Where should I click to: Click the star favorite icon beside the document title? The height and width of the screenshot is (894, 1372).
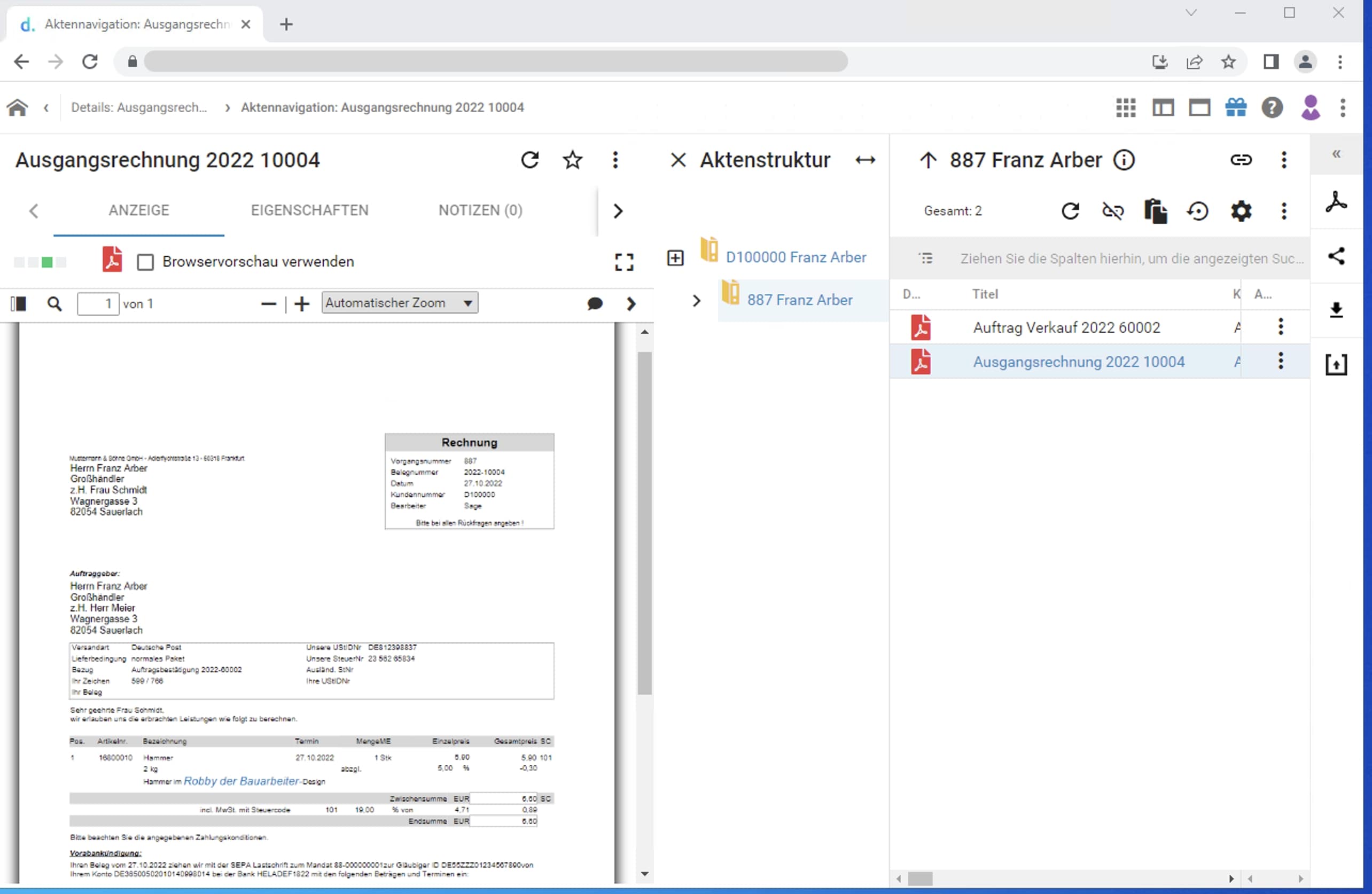point(572,160)
